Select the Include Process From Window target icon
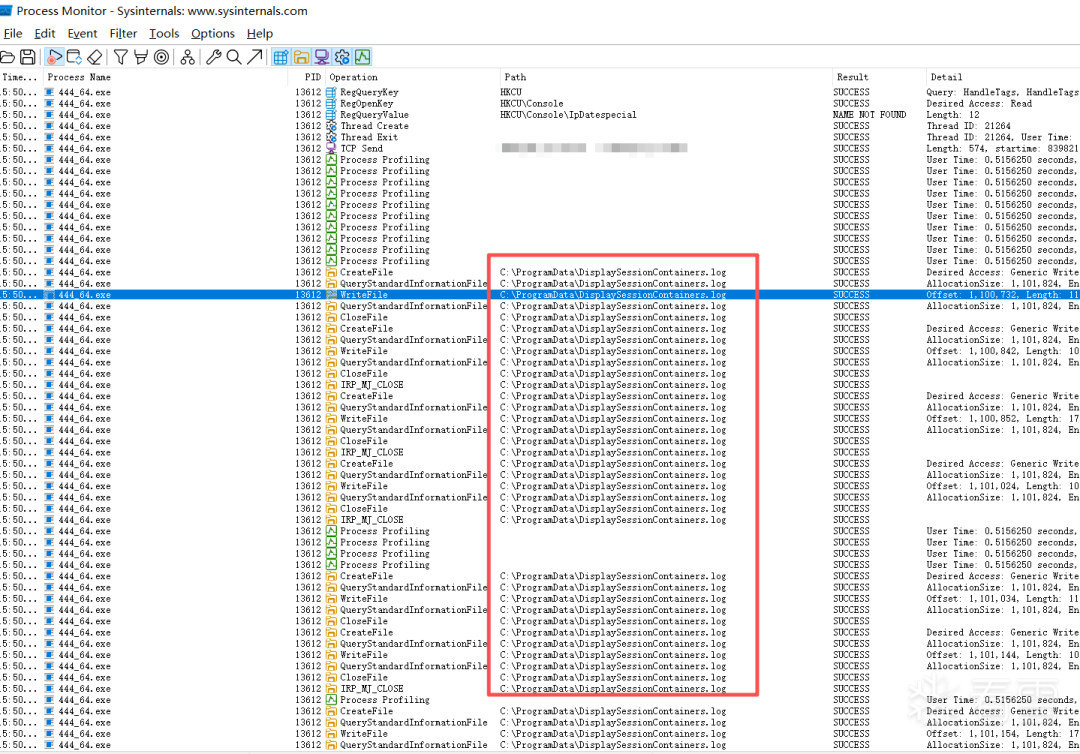 [x=162, y=57]
